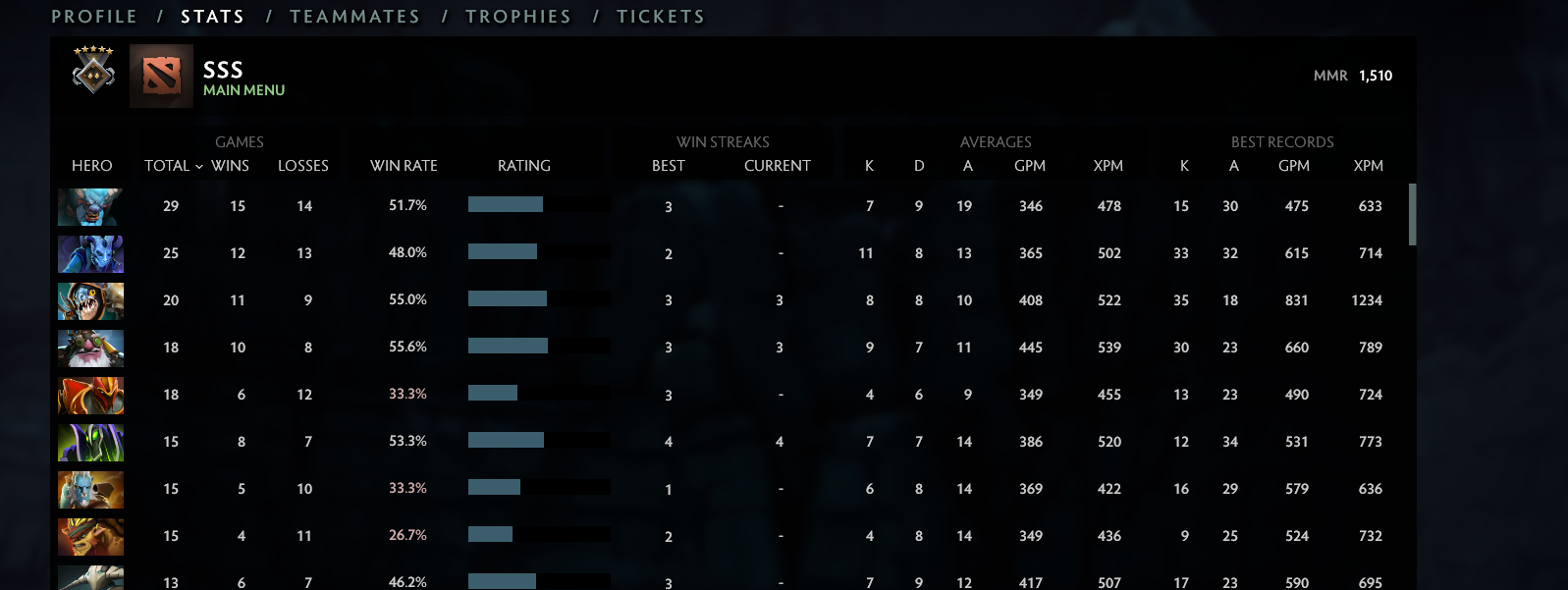Select hero portrait with 48.0% win rate

[90, 253]
